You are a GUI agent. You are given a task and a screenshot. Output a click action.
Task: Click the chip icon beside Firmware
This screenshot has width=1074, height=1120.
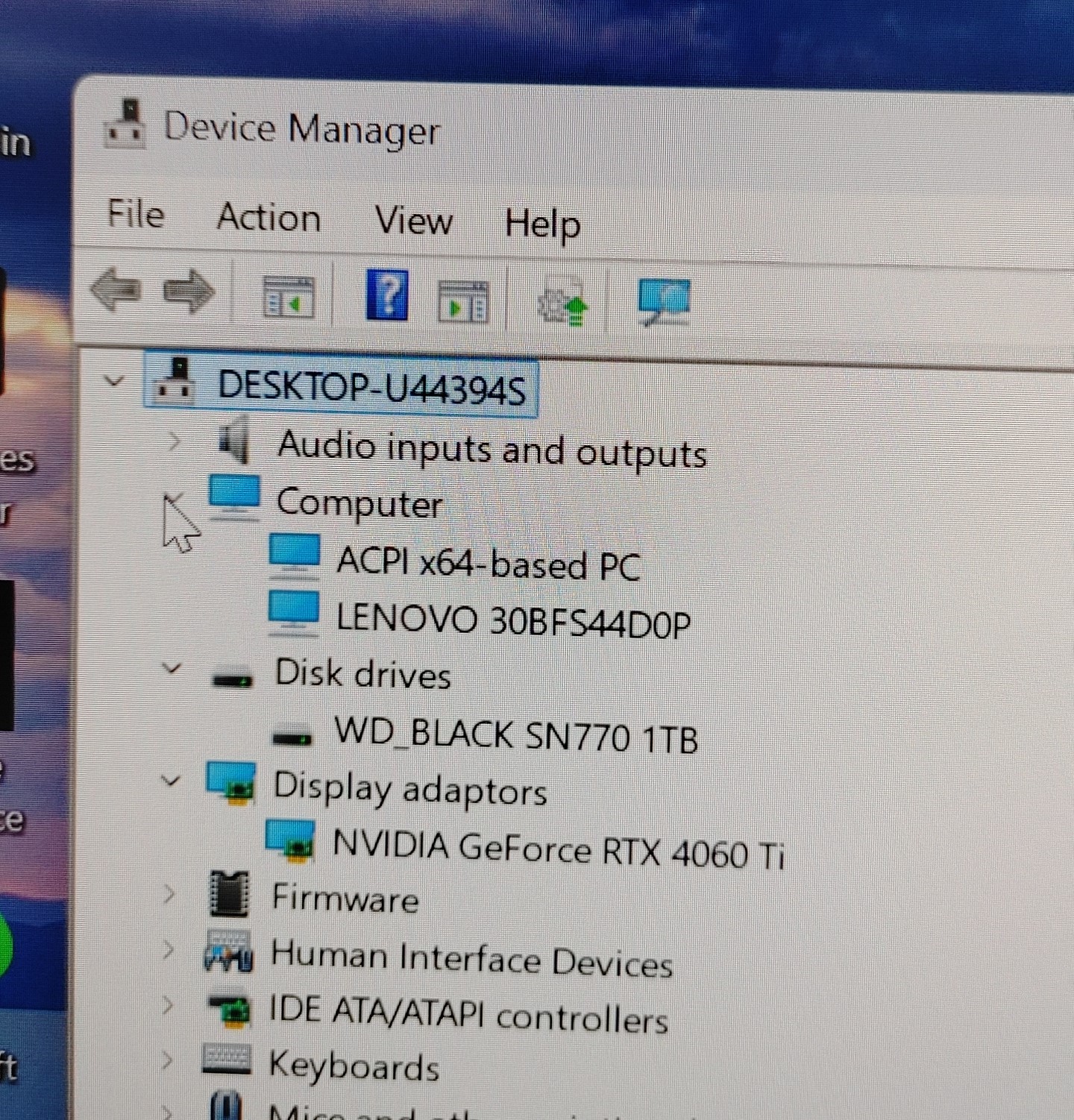(x=229, y=893)
